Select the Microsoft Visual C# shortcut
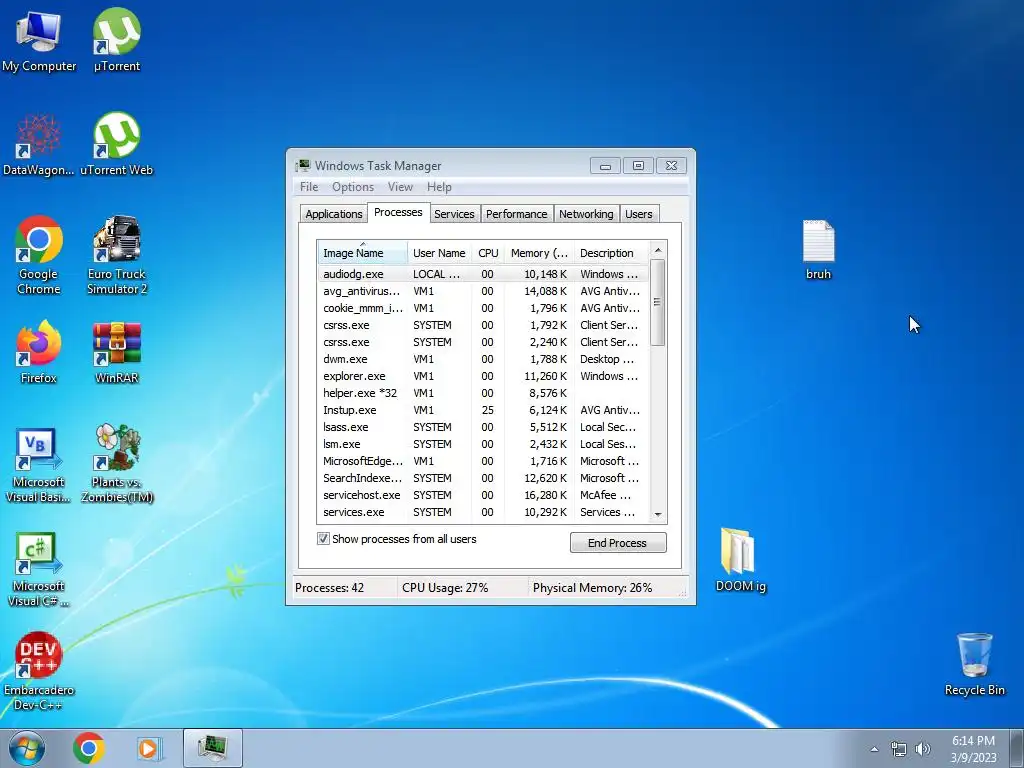Screen dimensions: 1024x768 [x=39, y=568]
